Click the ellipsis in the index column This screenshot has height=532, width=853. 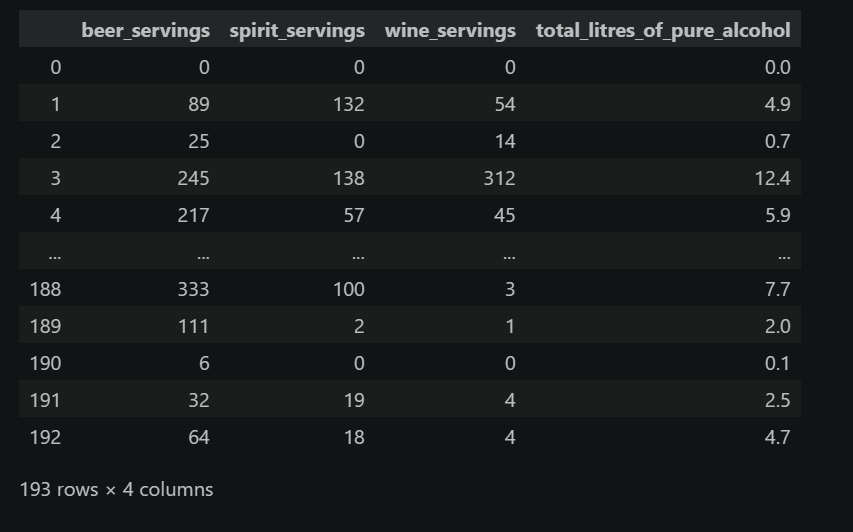pyautogui.click(x=54, y=255)
